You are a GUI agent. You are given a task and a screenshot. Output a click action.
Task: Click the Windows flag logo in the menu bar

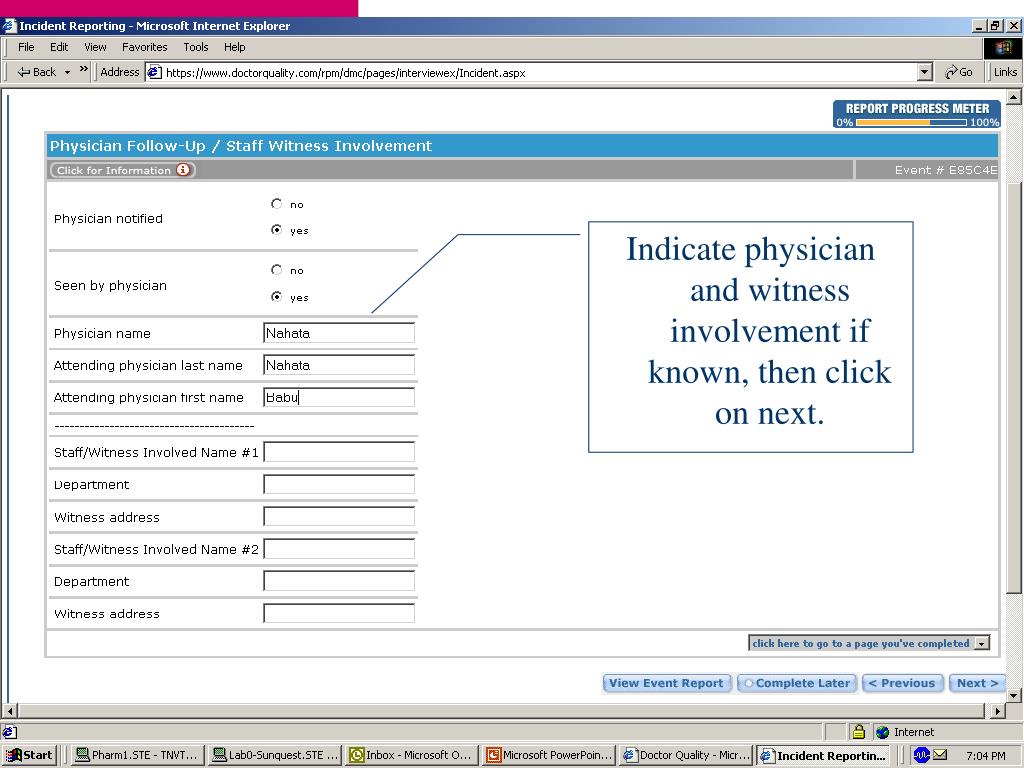pos(1002,48)
